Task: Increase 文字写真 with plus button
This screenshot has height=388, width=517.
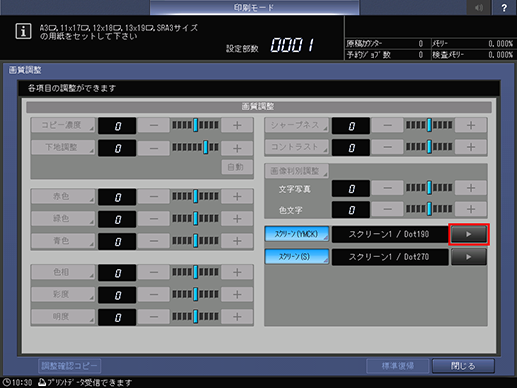Action: (x=471, y=188)
